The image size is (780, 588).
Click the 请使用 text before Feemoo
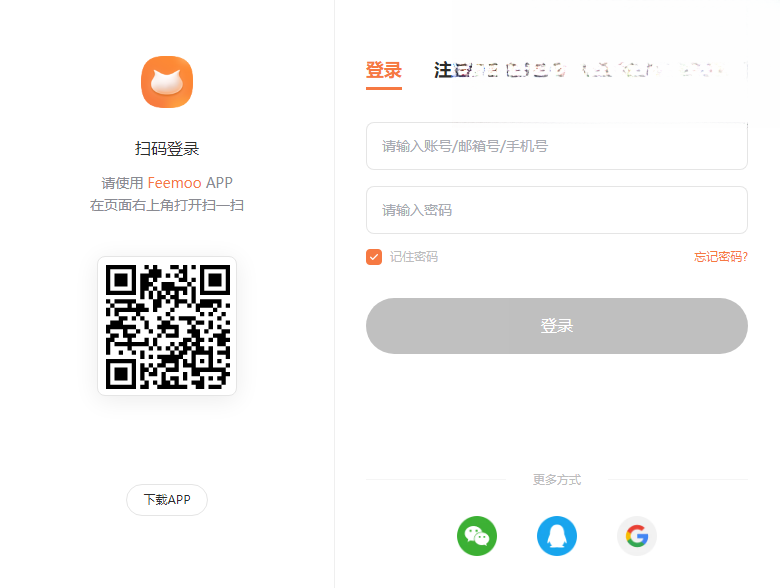(x=122, y=183)
